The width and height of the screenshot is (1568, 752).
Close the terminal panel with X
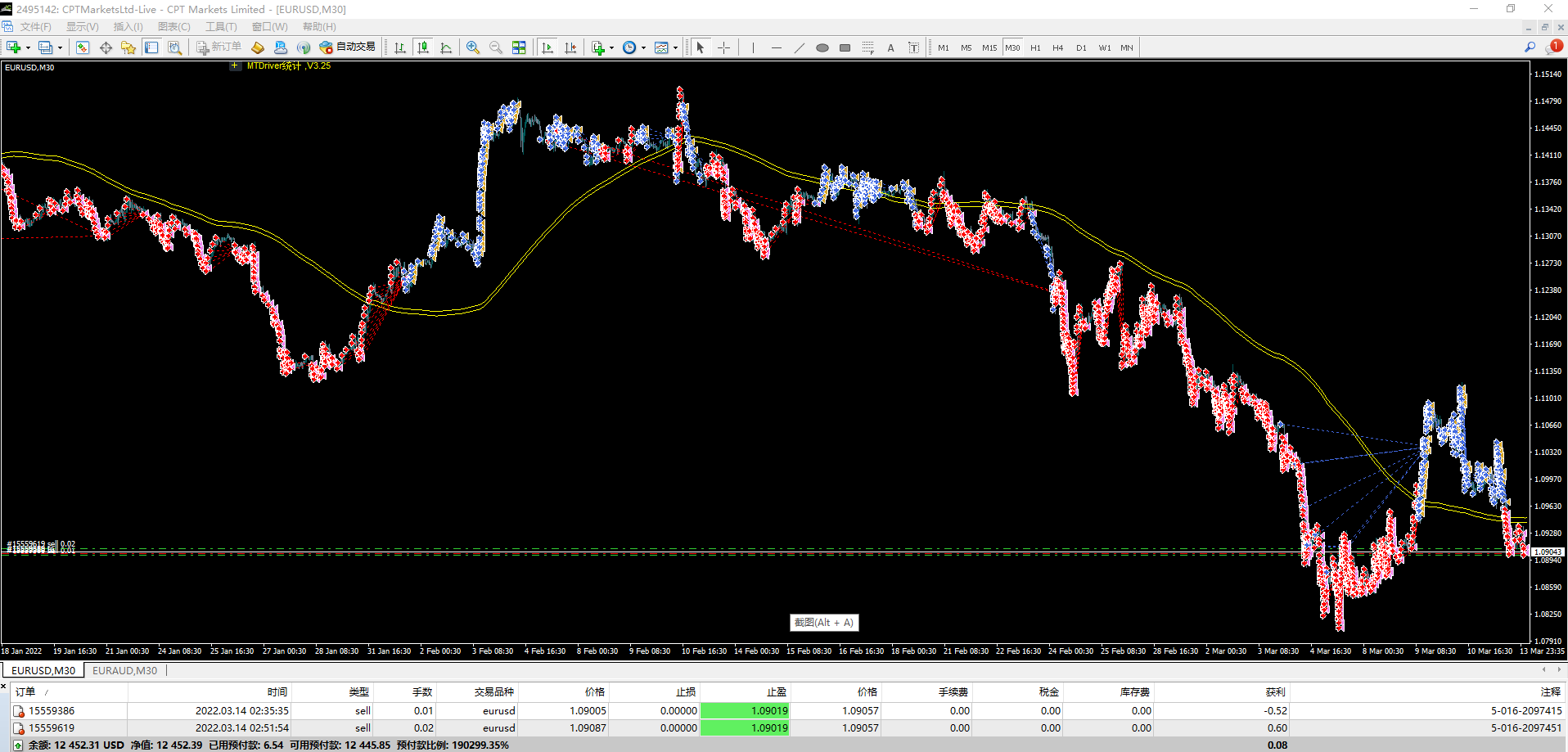click(x=4, y=687)
